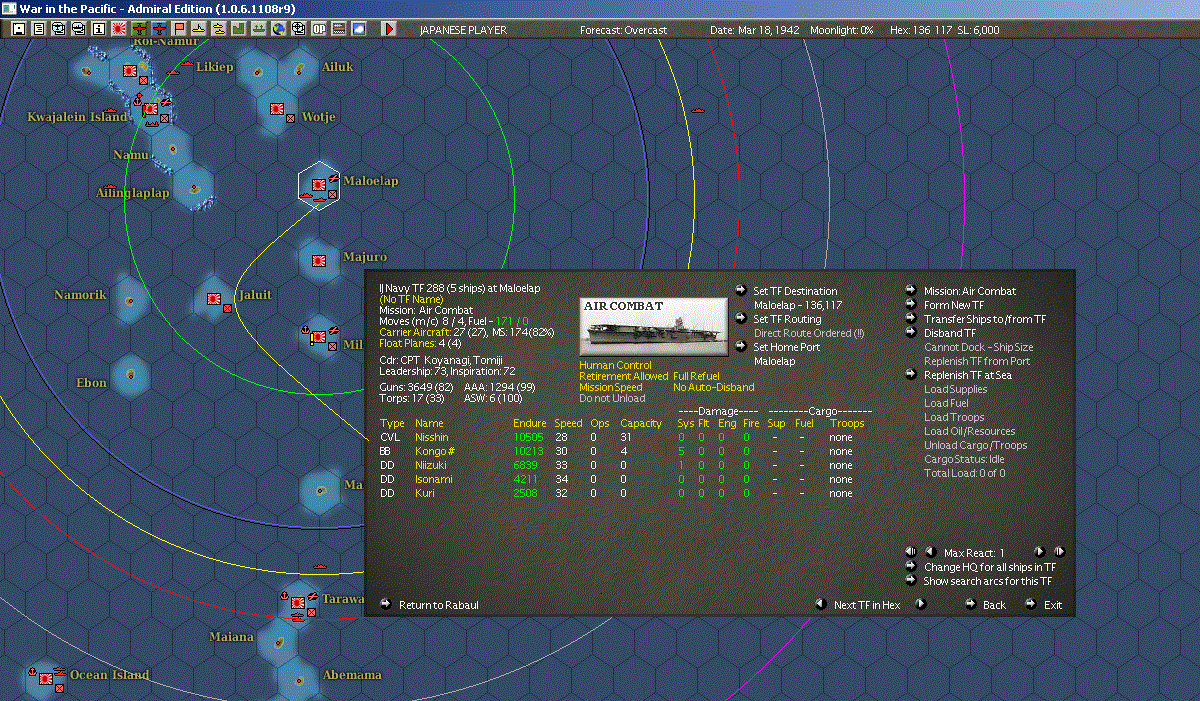Select the Majuro base on map

(320, 261)
